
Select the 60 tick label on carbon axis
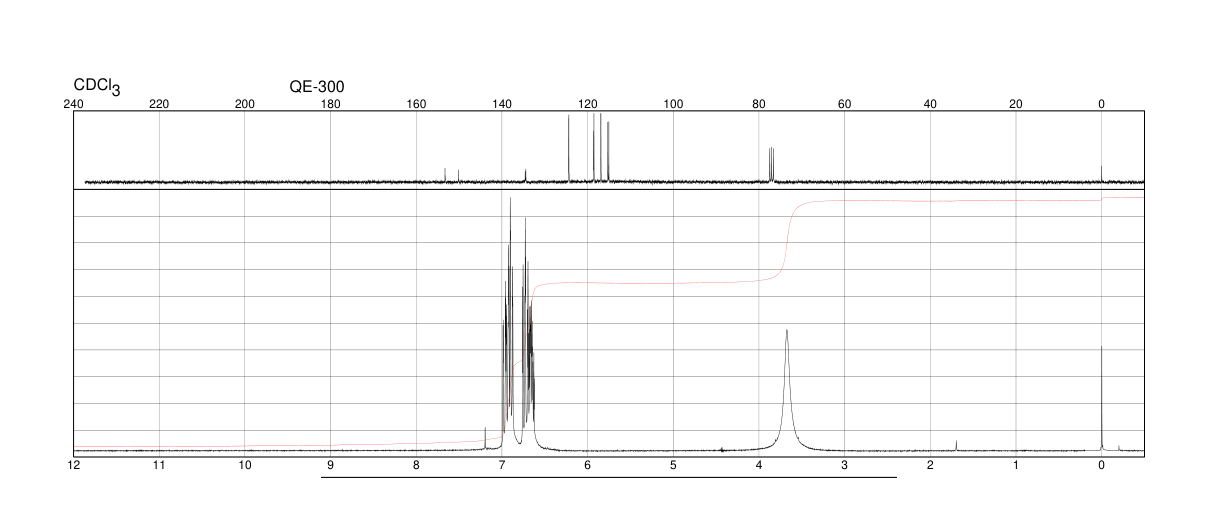click(x=845, y=105)
